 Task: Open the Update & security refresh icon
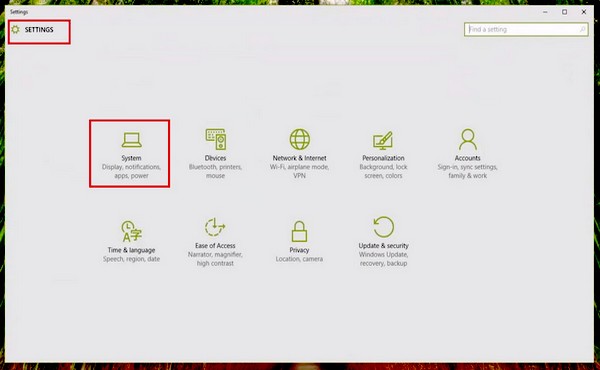click(383, 227)
